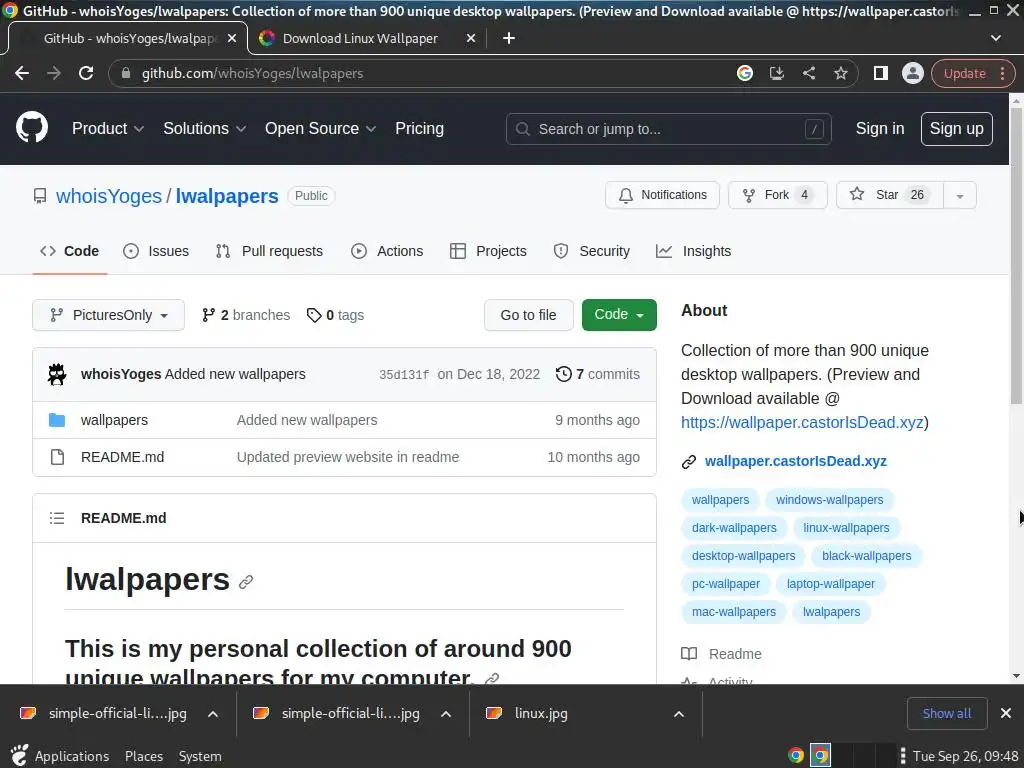1024x768 pixels.
Task: Click the install app icon in address bar
Action: (x=776, y=73)
